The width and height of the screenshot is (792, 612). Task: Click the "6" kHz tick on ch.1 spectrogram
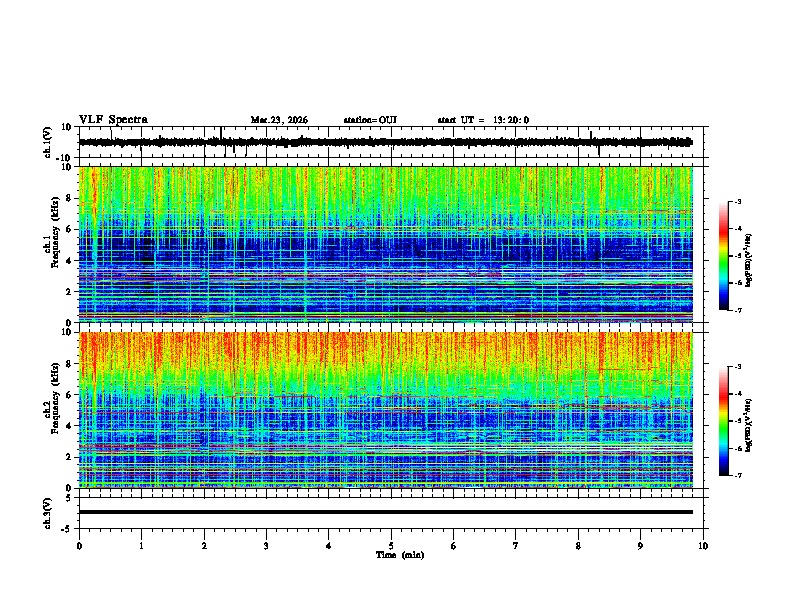tap(70, 230)
